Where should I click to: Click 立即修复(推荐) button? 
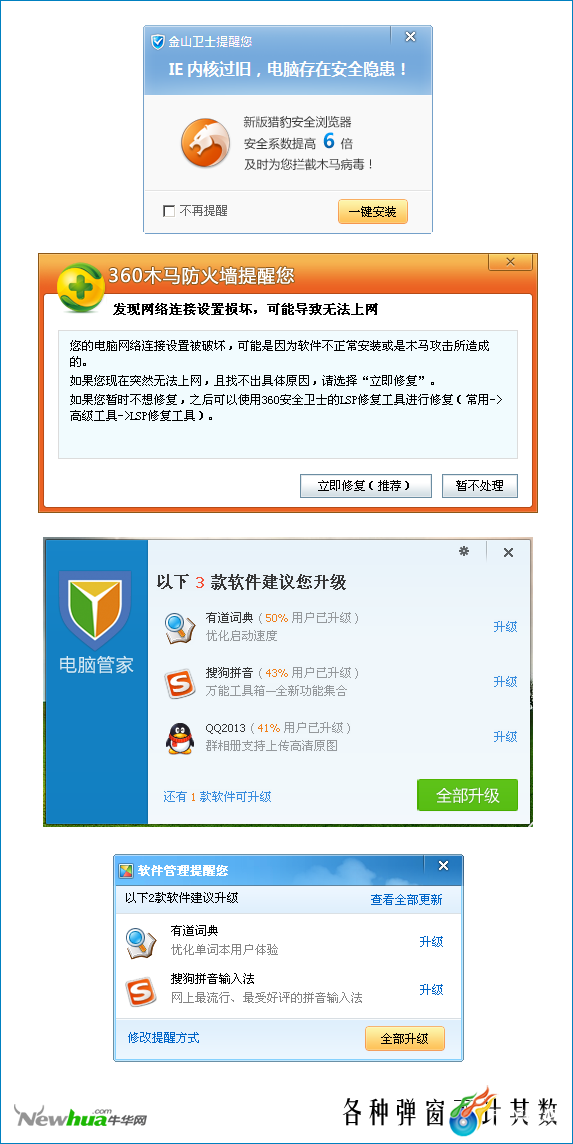pyautogui.click(x=366, y=486)
